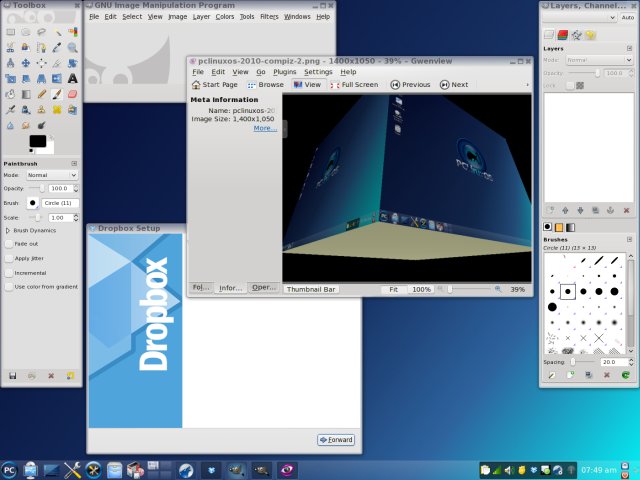Select the Pencil tool
Image resolution: width=640 pixels, height=480 pixels.
pos(41,94)
